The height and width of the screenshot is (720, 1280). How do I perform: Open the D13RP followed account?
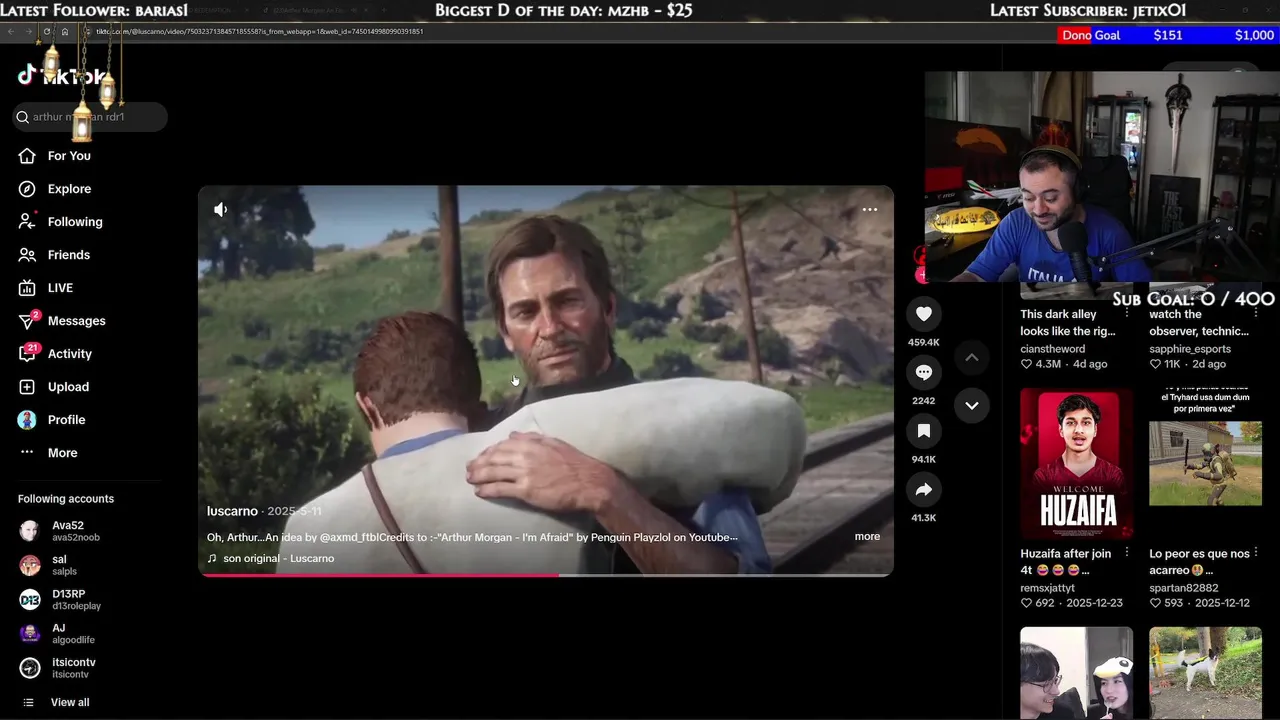point(76,599)
